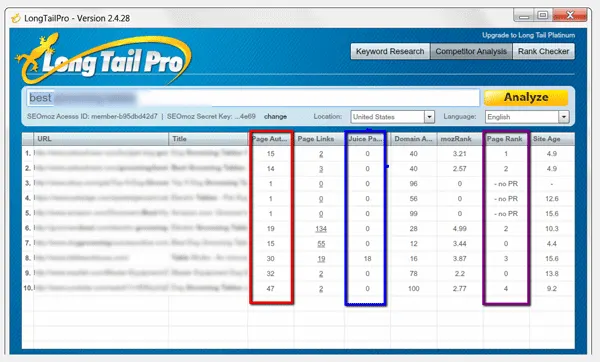The width and height of the screenshot is (600, 362).
Task: Go to the Rank Checker tab
Action: (543, 51)
